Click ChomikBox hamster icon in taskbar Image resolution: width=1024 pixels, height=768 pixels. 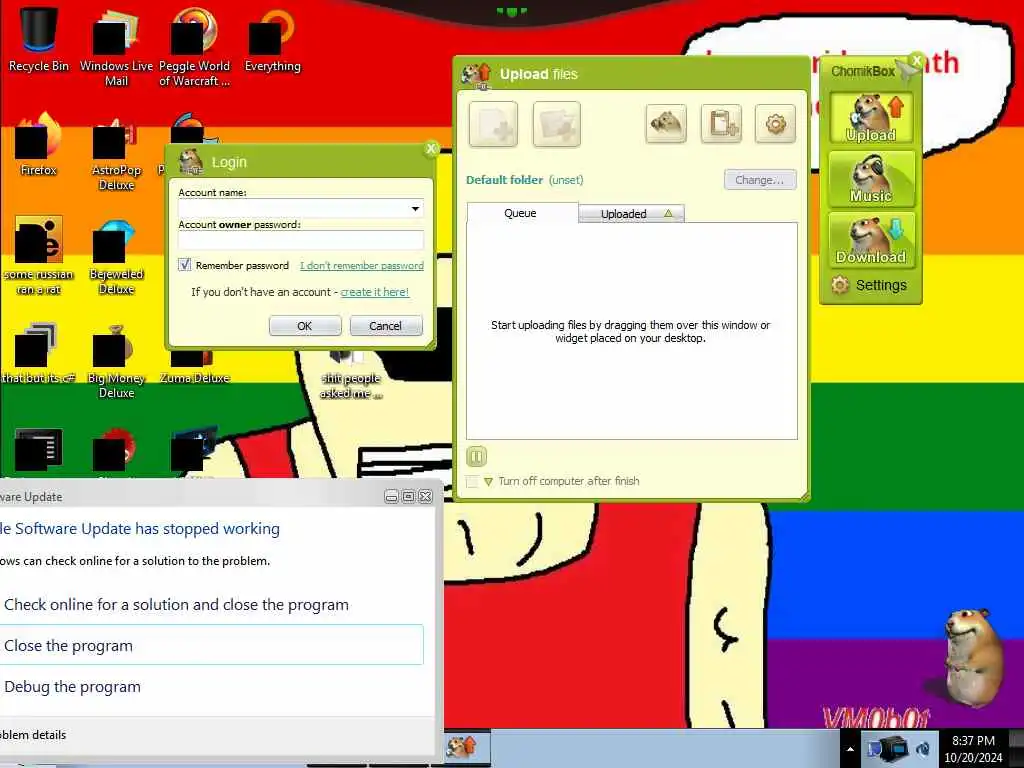click(463, 746)
